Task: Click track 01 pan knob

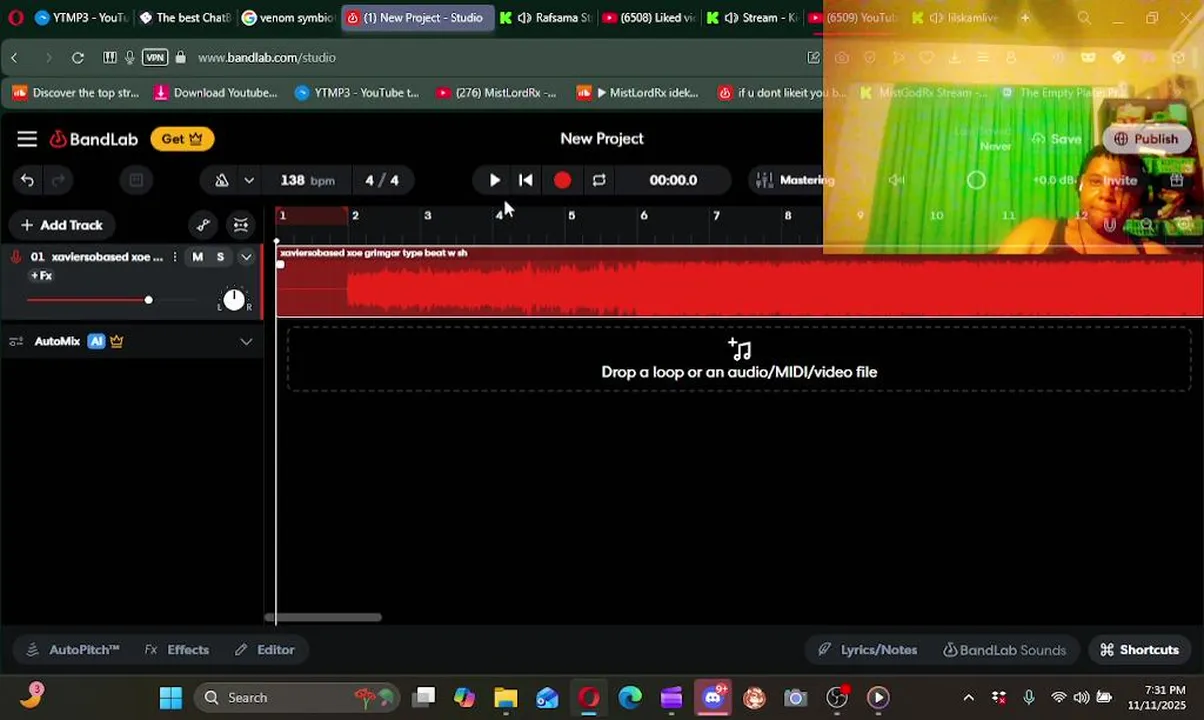Action: click(233, 299)
